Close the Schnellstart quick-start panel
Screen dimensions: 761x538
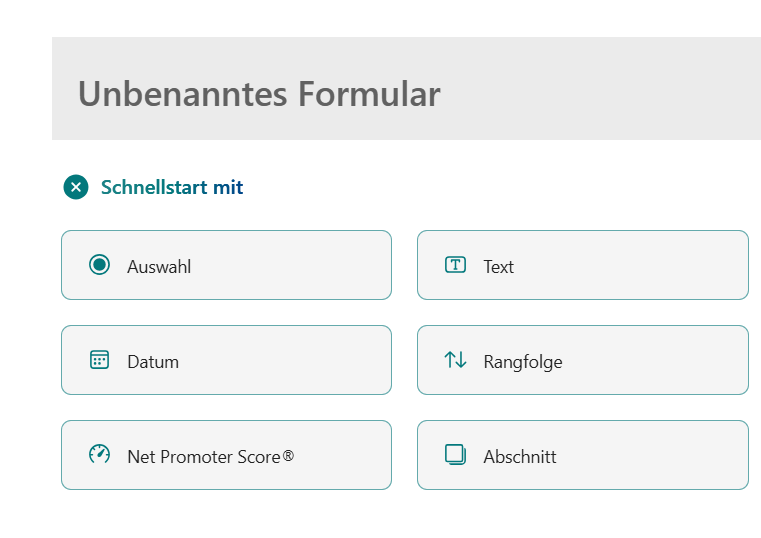76,187
